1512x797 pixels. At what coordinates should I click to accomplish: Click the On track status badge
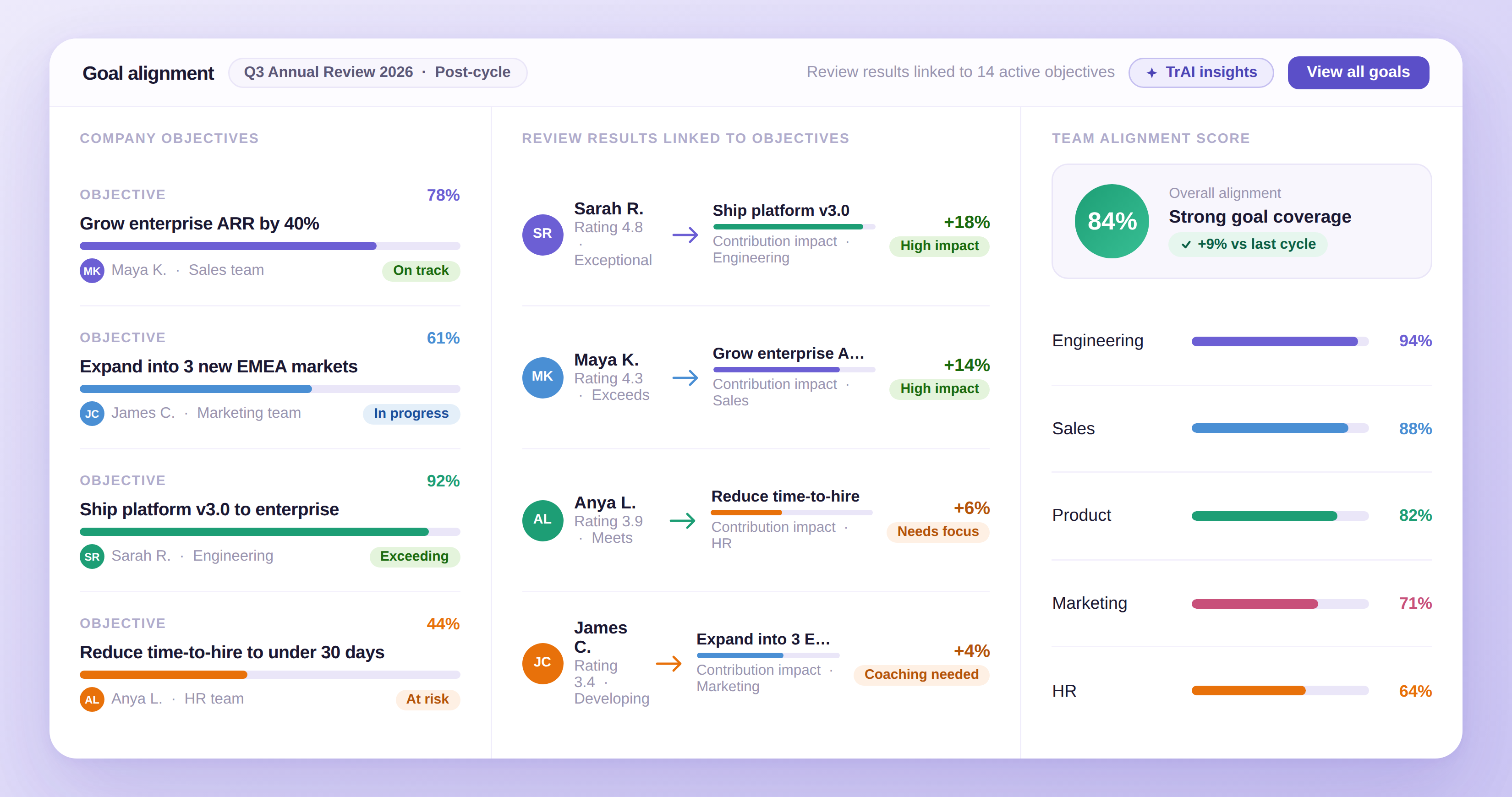click(420, 271)
